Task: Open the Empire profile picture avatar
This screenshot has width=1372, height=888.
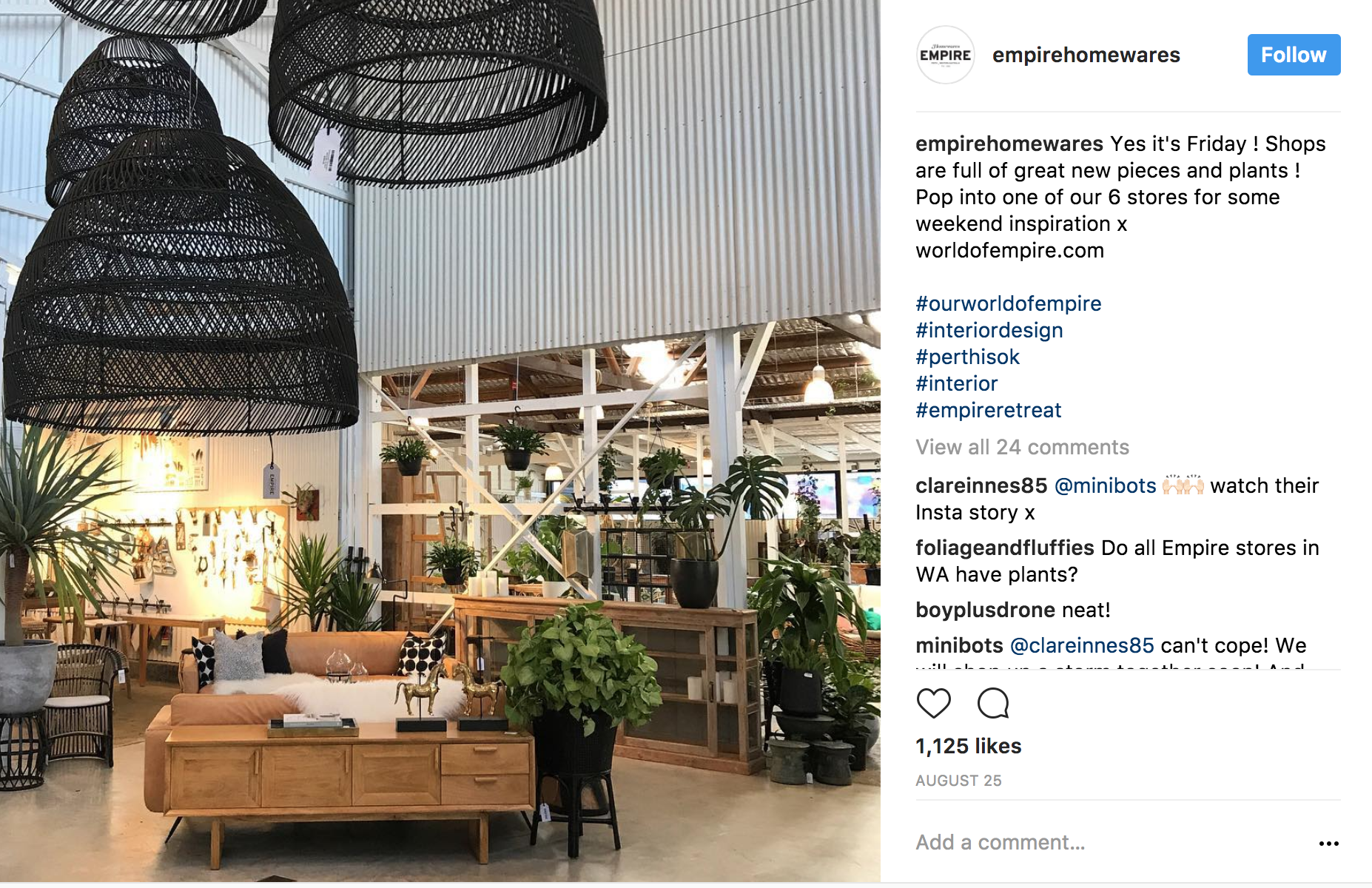Action: [x=945, y=55]
